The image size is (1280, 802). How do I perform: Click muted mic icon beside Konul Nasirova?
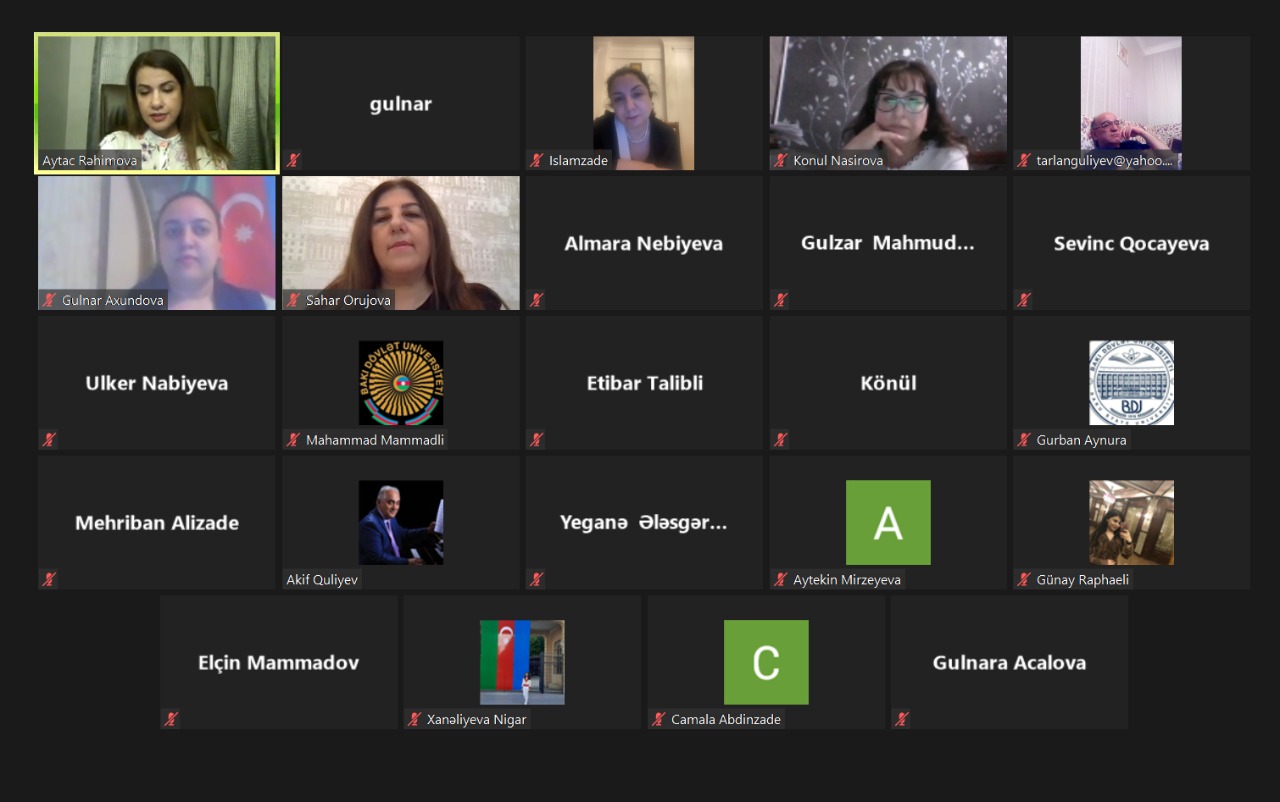(781, 160)
